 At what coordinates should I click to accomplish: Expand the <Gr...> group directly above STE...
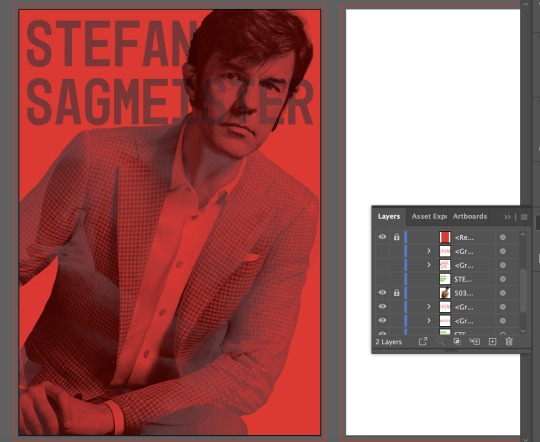[429, 265]
